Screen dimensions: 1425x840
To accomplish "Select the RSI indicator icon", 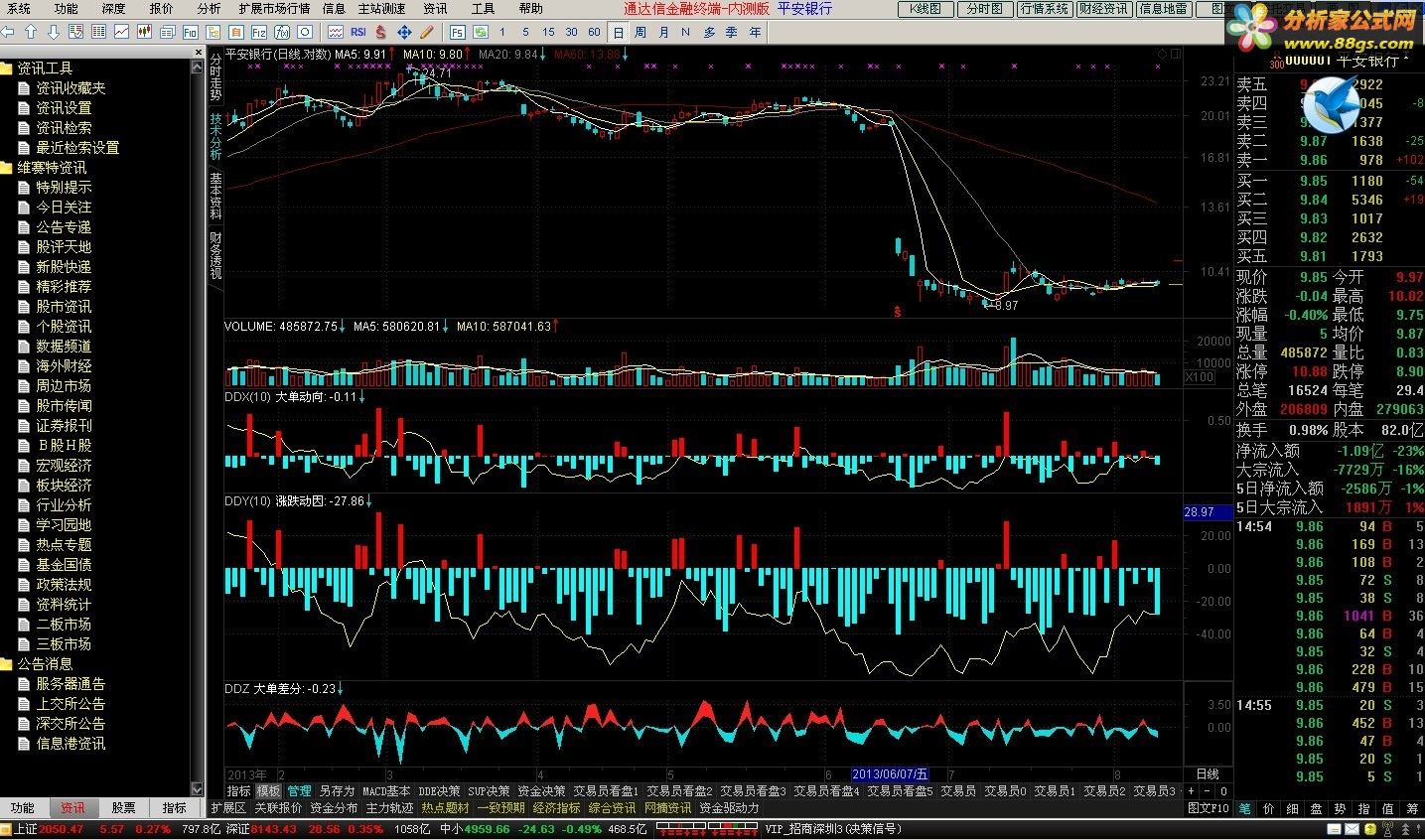I will [358, 32].
